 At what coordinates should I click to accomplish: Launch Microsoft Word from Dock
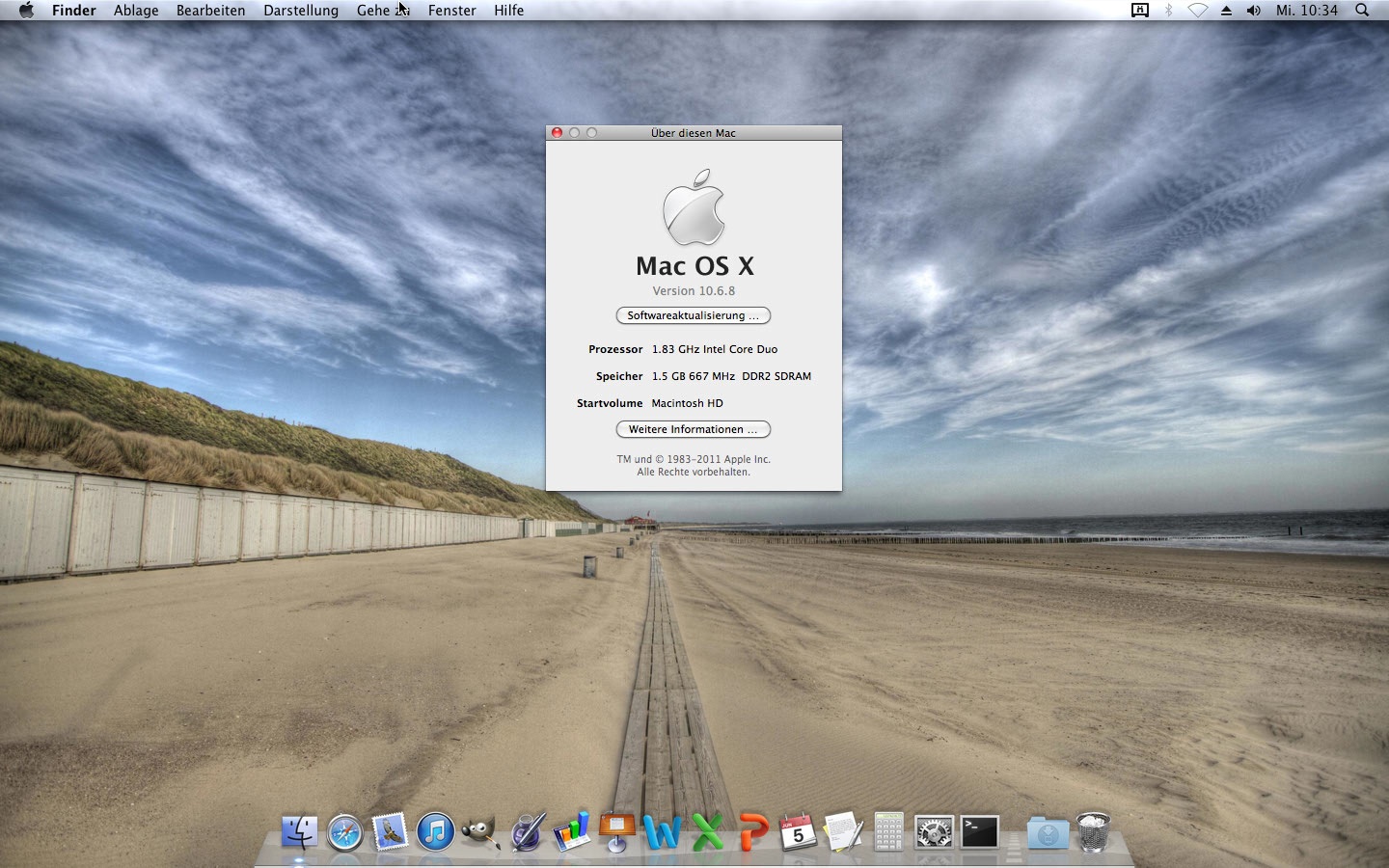pos(662,831)
